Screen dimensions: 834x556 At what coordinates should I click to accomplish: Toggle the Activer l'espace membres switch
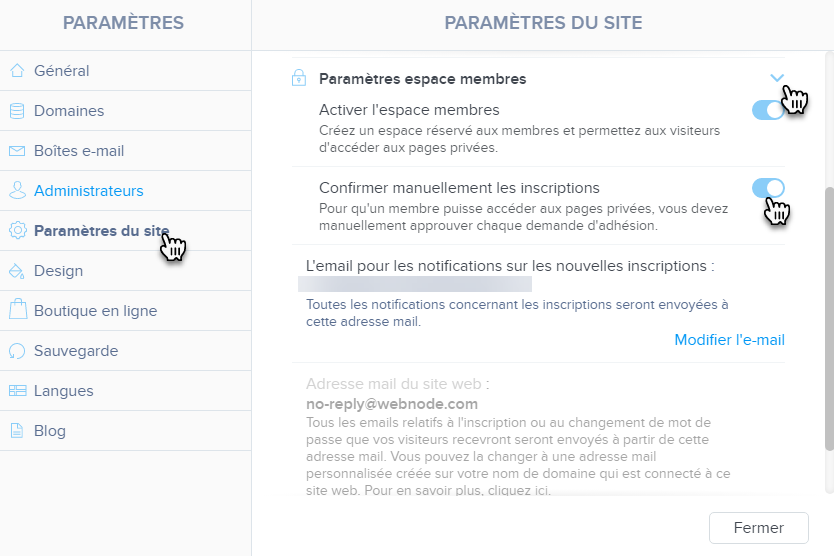click(767, 110)
